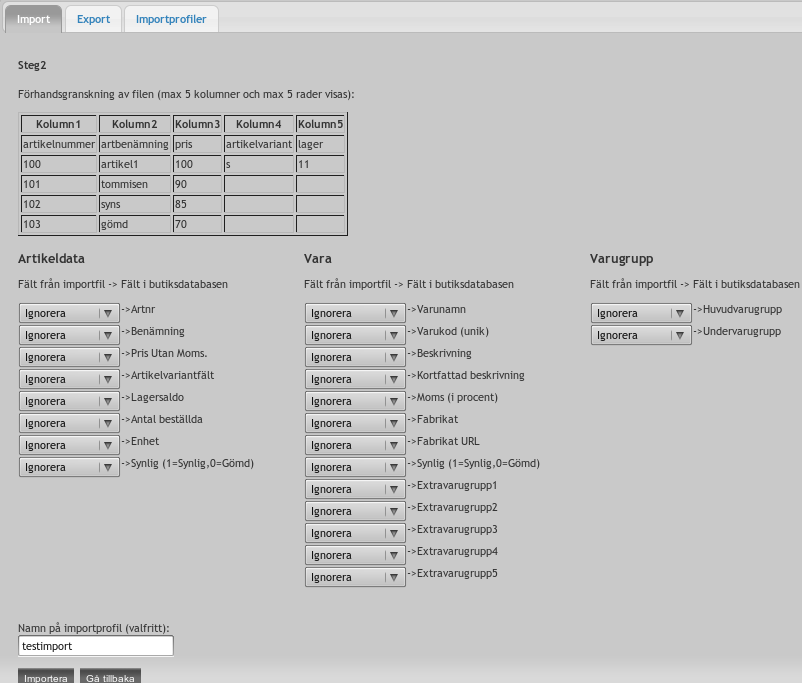The width and height of the screenshot is (802, 683).
Task: Switch to the Import tab
Action: (33, 19)
